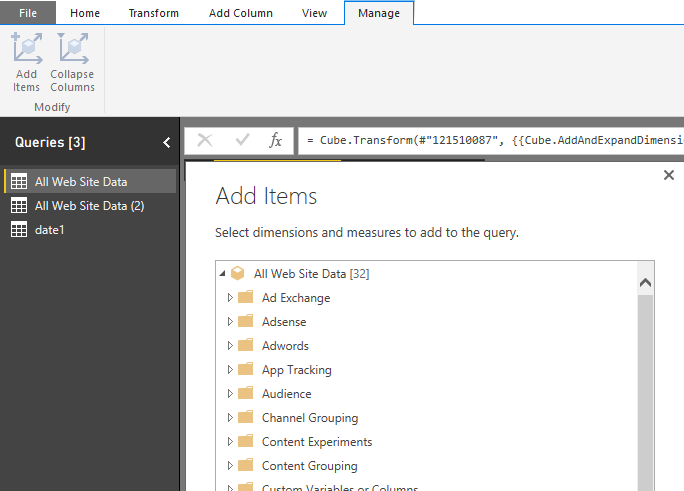Confirm the formula with the checkmark icon
684x491 pixels.
(x=242, y=140)
